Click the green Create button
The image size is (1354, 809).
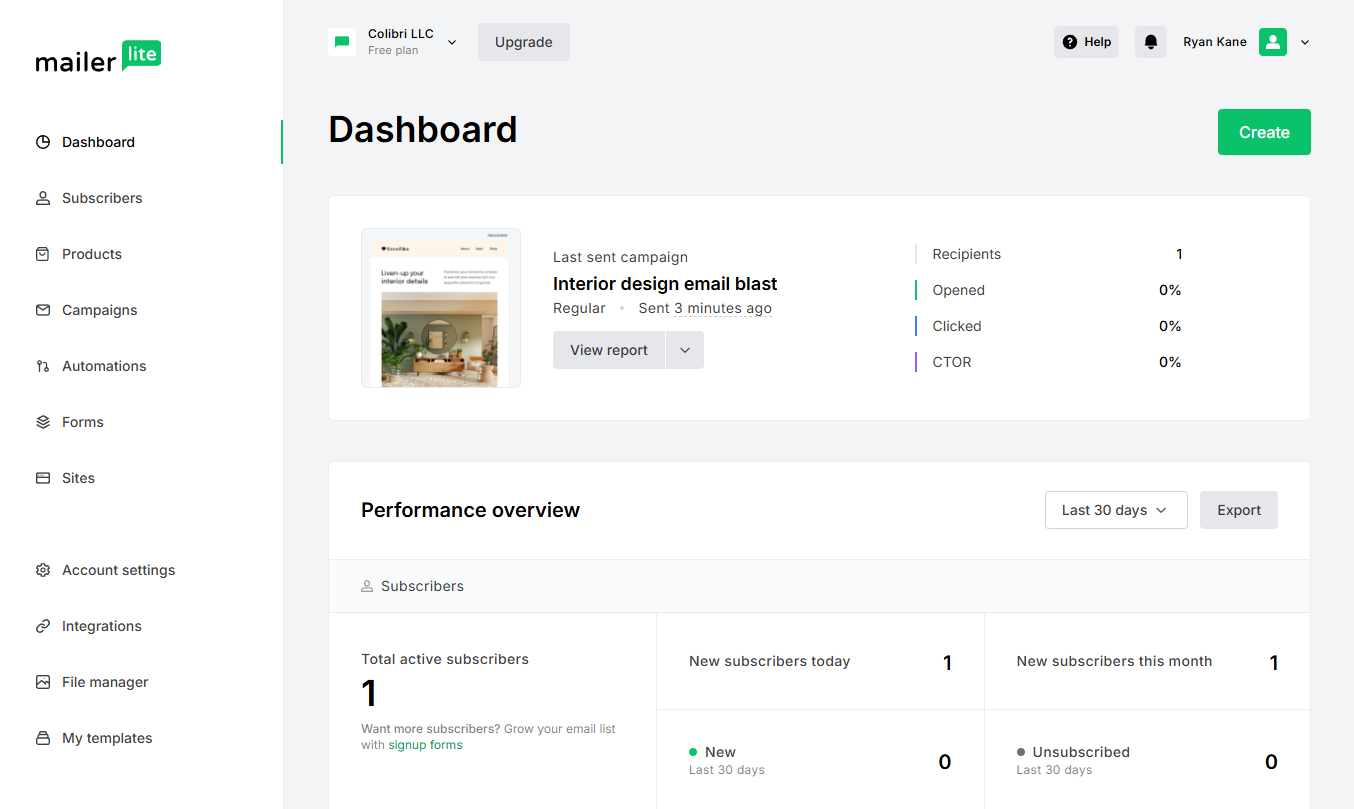pos(1263,131)
